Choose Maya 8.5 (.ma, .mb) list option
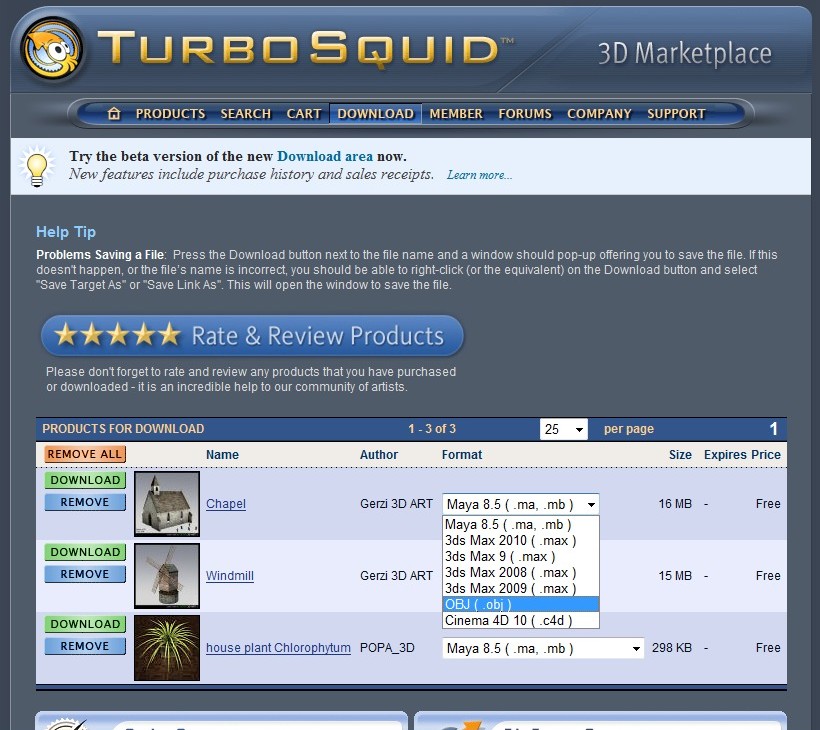This screenshot has width=820, height=730. pyautogui.click(x=521, y=524)
